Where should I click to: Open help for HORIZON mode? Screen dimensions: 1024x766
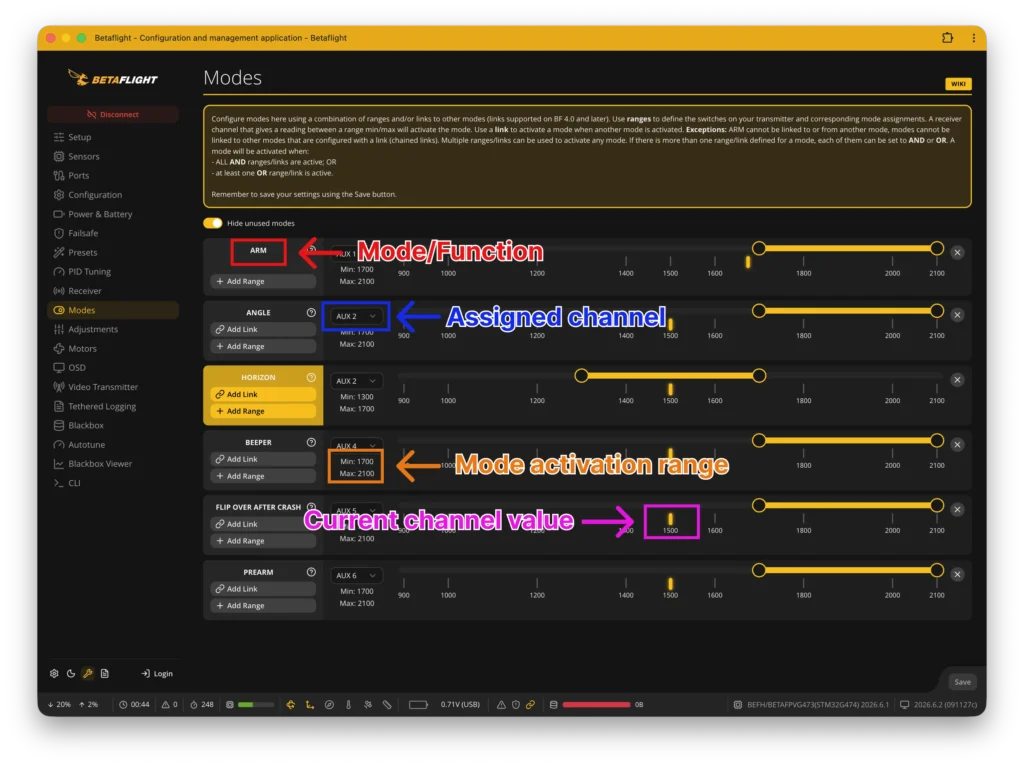312,377
